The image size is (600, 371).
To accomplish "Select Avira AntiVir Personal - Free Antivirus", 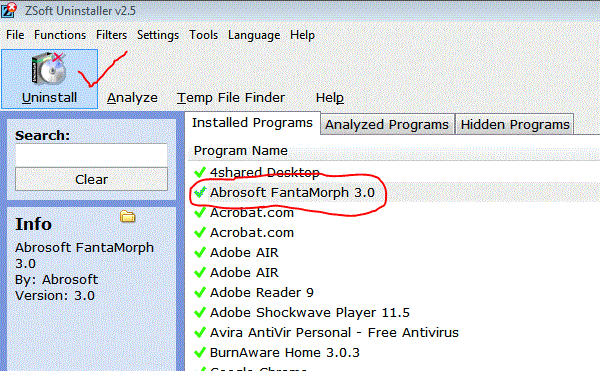I will pos(334,332).
